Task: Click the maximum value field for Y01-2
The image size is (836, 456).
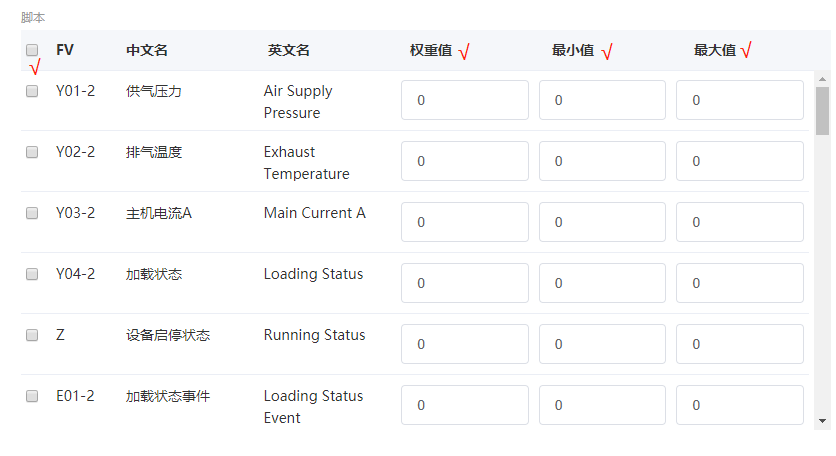Action: pos(739,100)
